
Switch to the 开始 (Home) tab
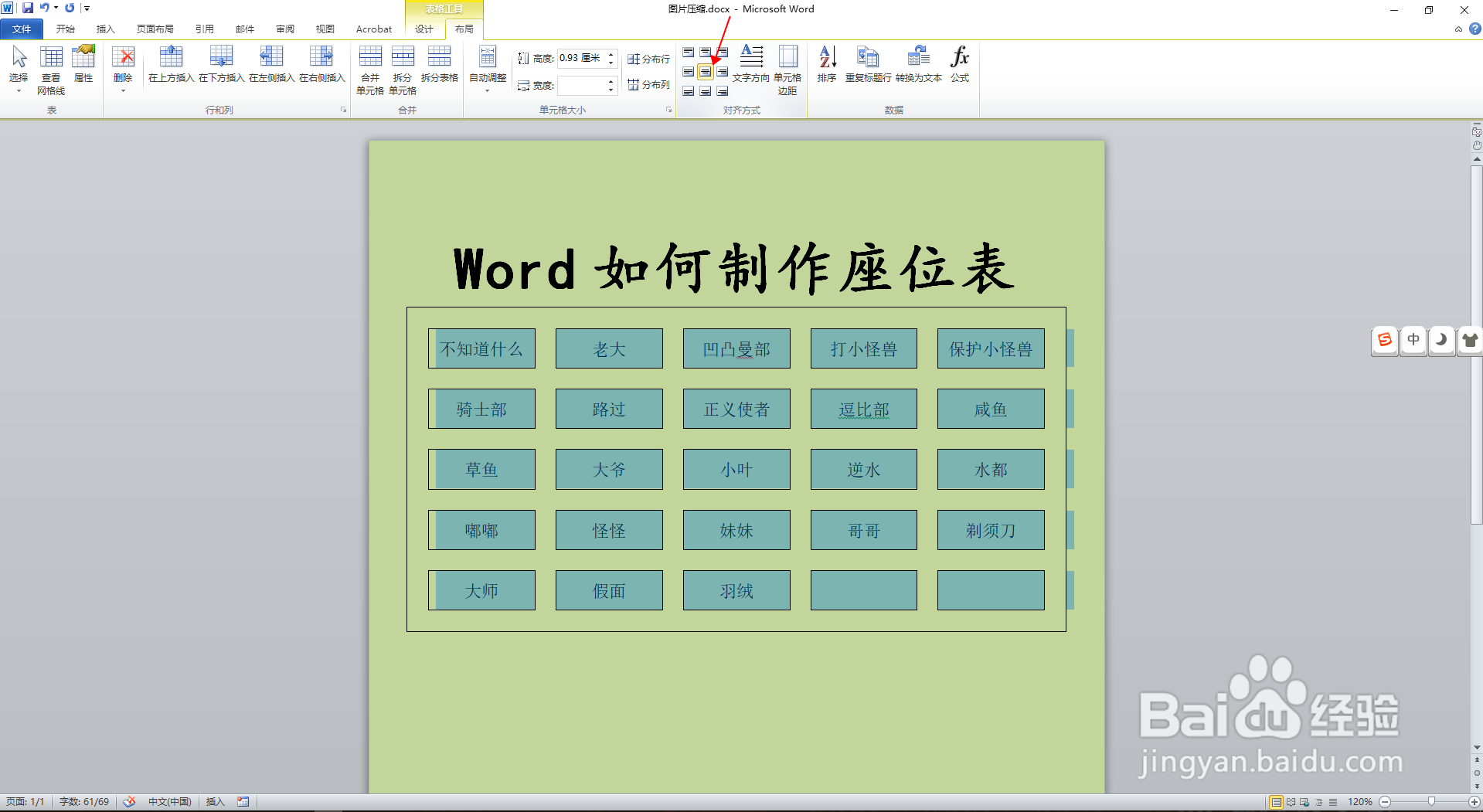click(66, 29)
